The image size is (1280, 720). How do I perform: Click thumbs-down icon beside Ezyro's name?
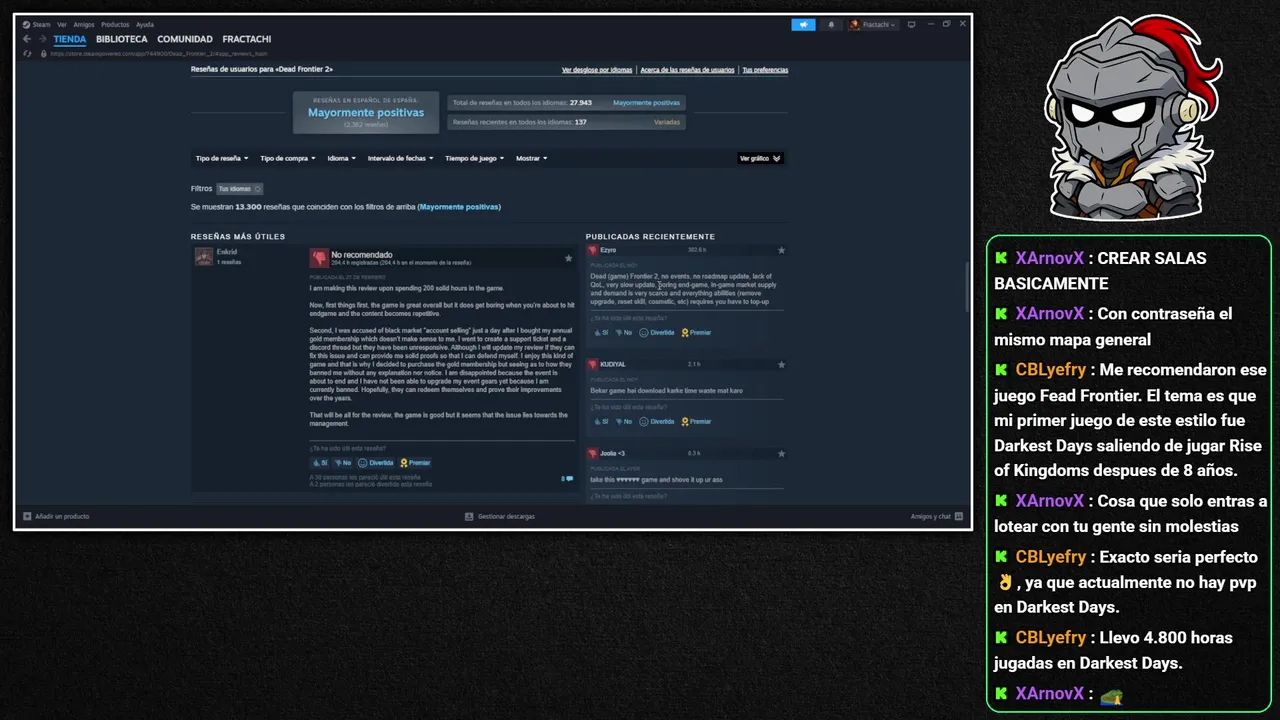(x=593, y=250)
